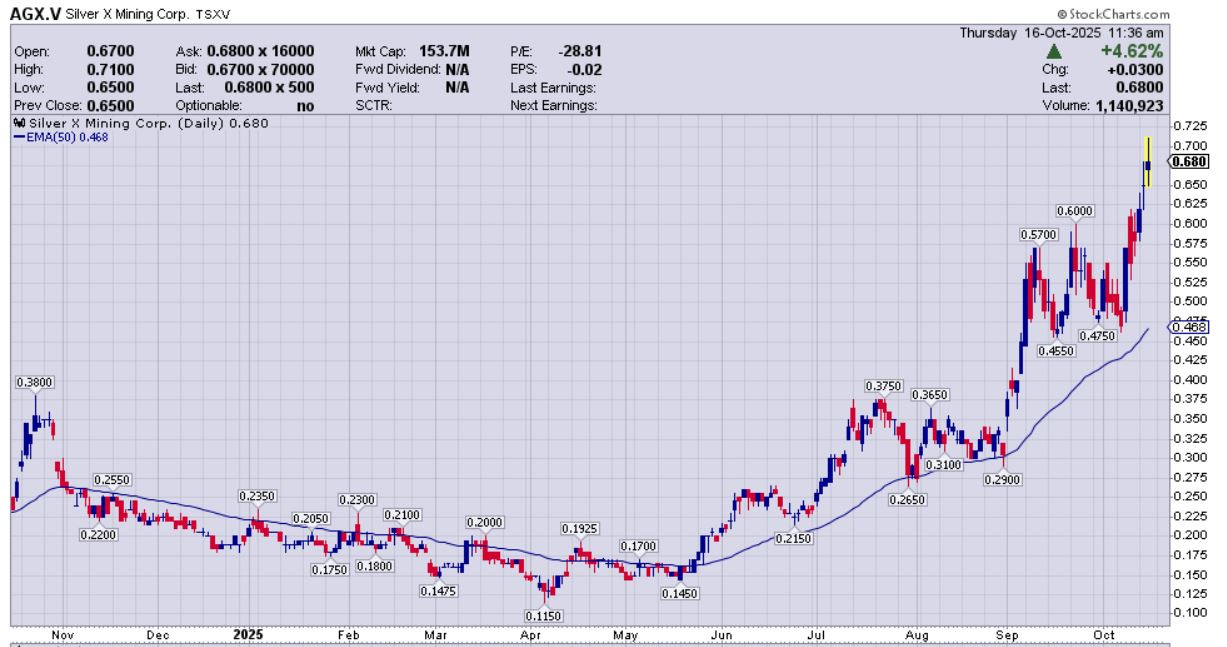1227x647 pixels.
Task: Click the yellow-highlighted latest candlestick
Action: tap(1148, 161)
